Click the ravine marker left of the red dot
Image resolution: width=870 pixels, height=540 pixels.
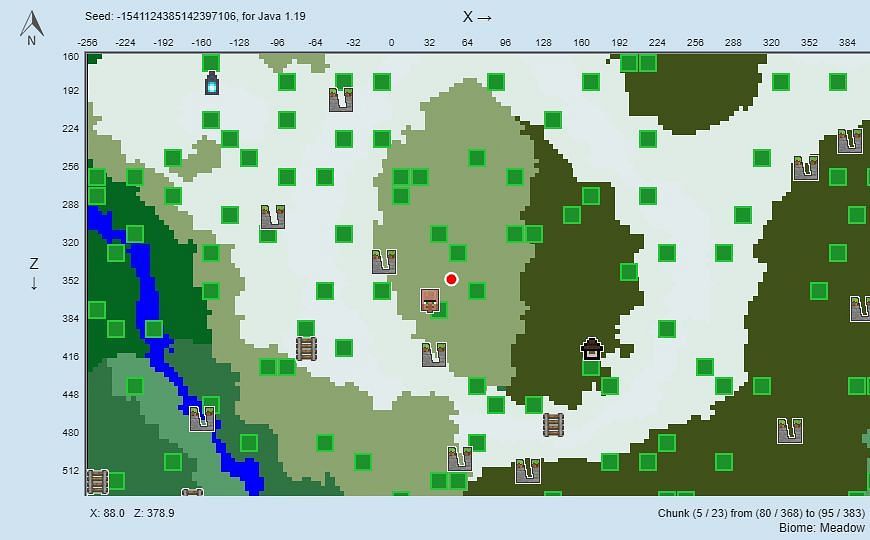click(384, 261)
